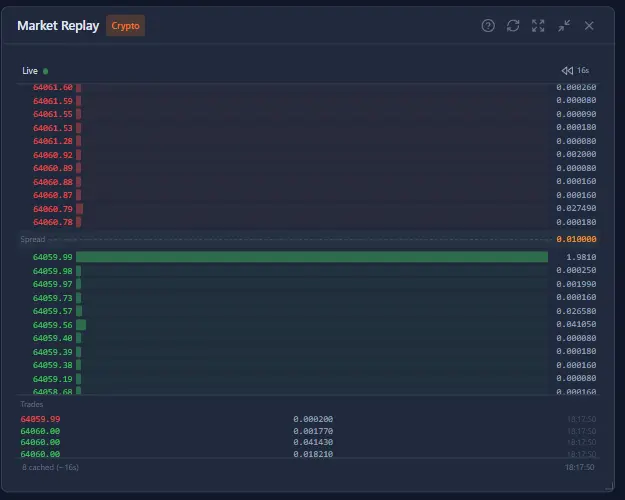Viewport: 625px width, 500px height.
Task: Click trade quantity 0.001770
Action: [313, 431]
